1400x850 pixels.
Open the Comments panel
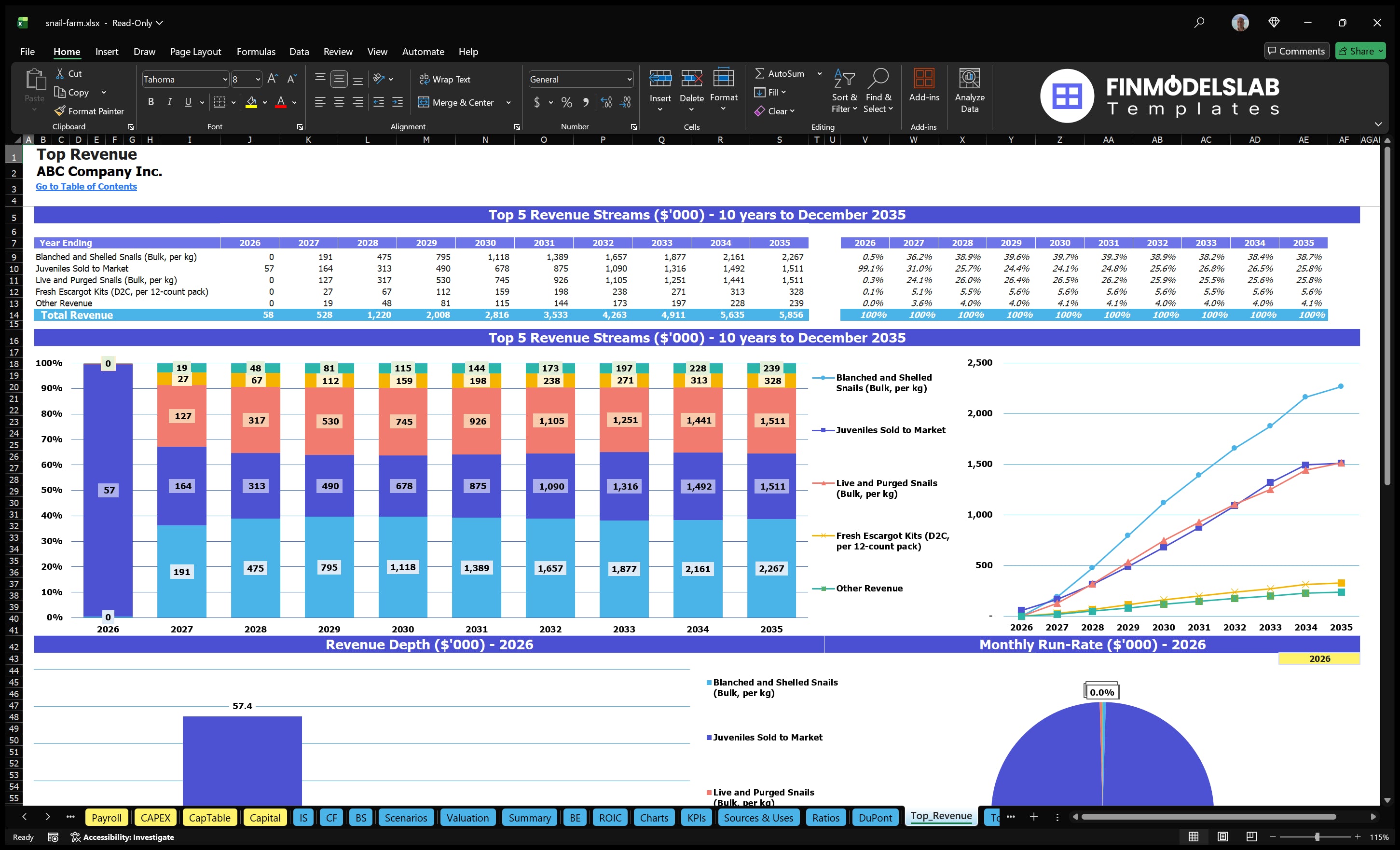point(1297,51)
